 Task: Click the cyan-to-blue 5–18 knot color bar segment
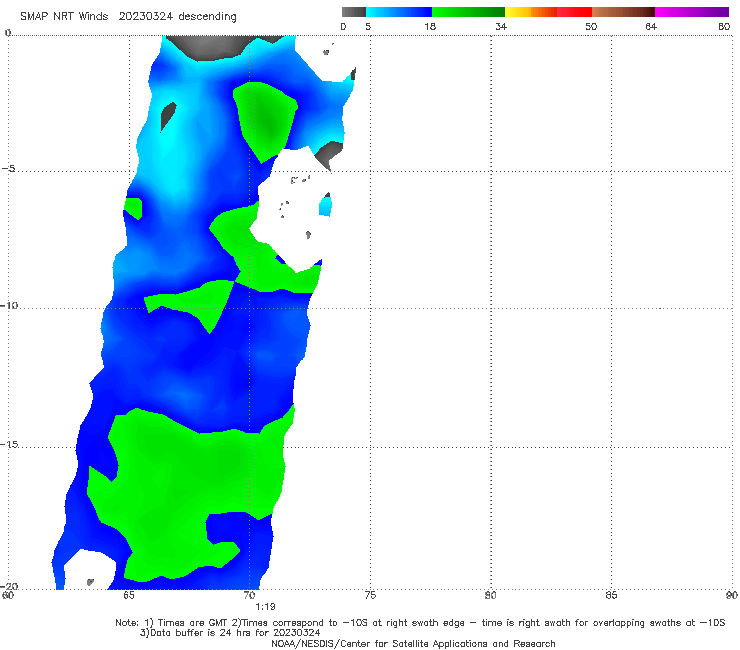tap(399, 12)
